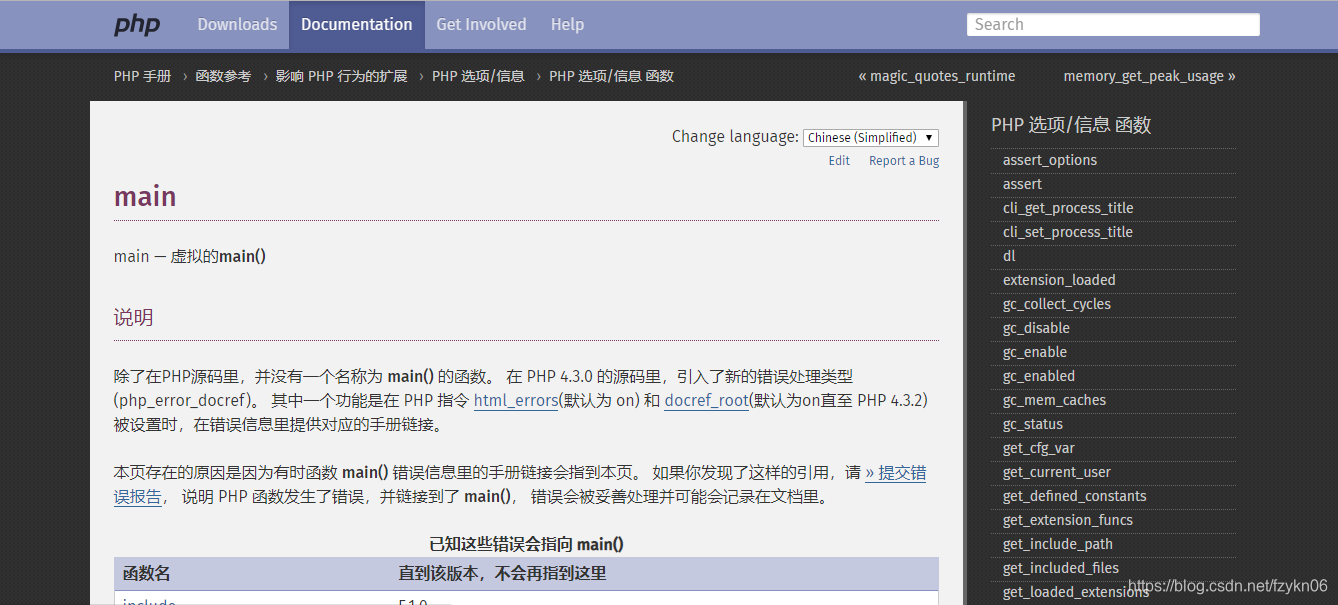Click the 直到该版本，不会再指到这里 table header
The width and height of the screenshot is (1338, 605).
point(502,573)
